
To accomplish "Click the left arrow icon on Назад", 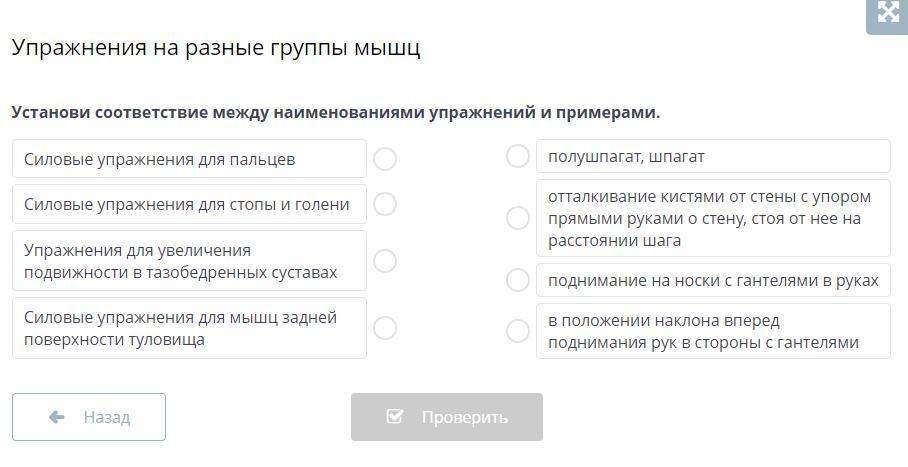I will tap(57, 417).
